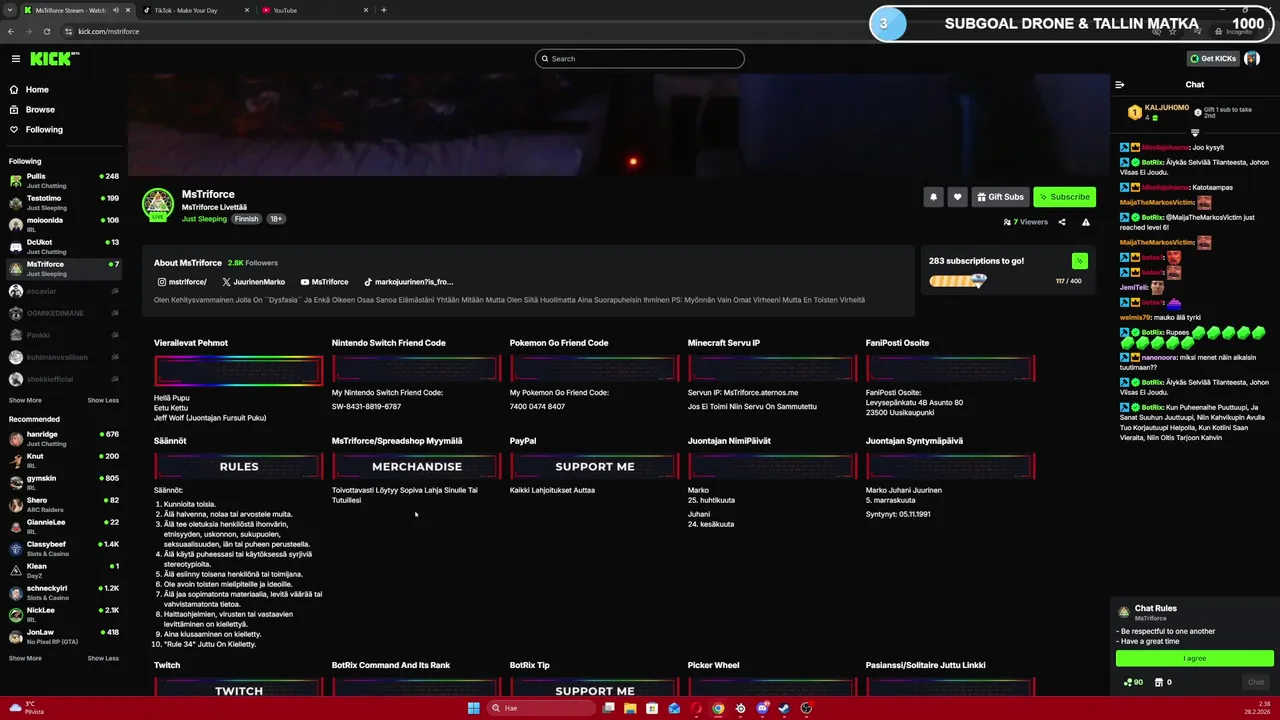Viewport: 1280px width, 720px height.
Task: Click KALJUHOMO in the gift leaderboard
Action: tap(1167, 107)
